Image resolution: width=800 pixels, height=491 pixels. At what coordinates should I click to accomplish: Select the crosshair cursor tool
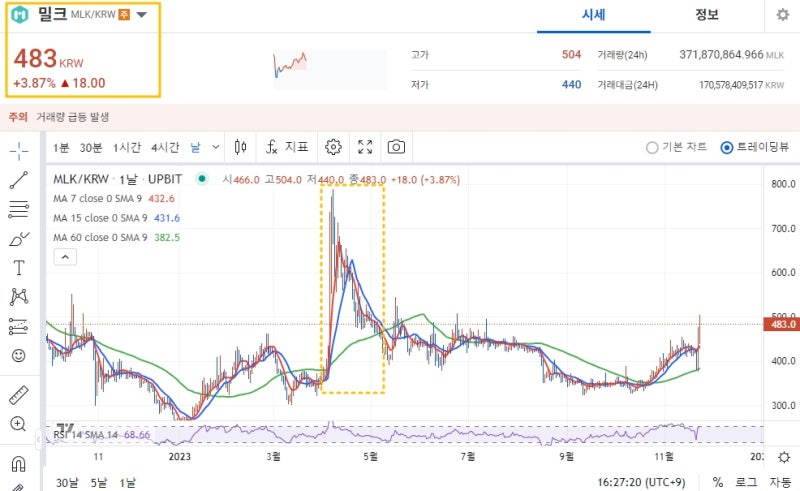[19, 151]
